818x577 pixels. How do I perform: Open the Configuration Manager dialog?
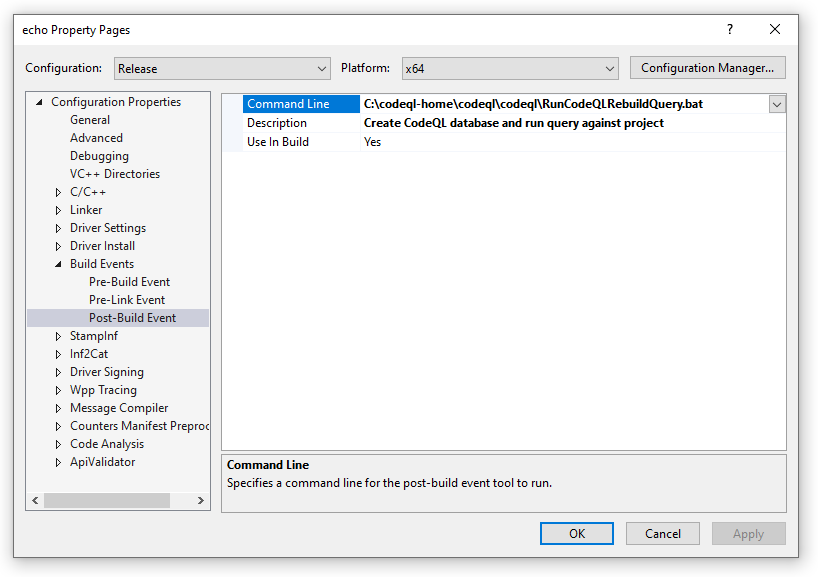(x=707, y=67)
